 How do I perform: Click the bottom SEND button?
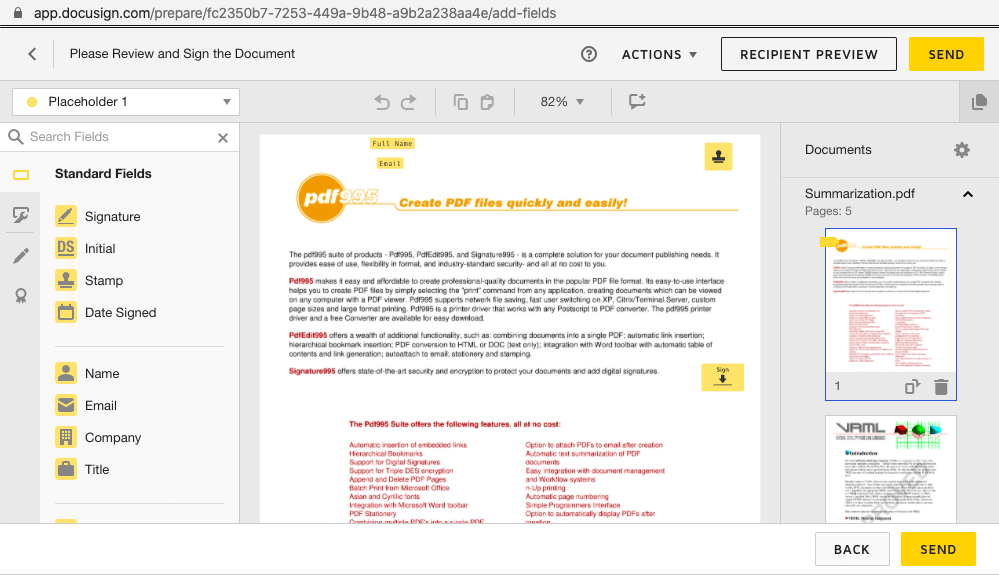point(938,550)
